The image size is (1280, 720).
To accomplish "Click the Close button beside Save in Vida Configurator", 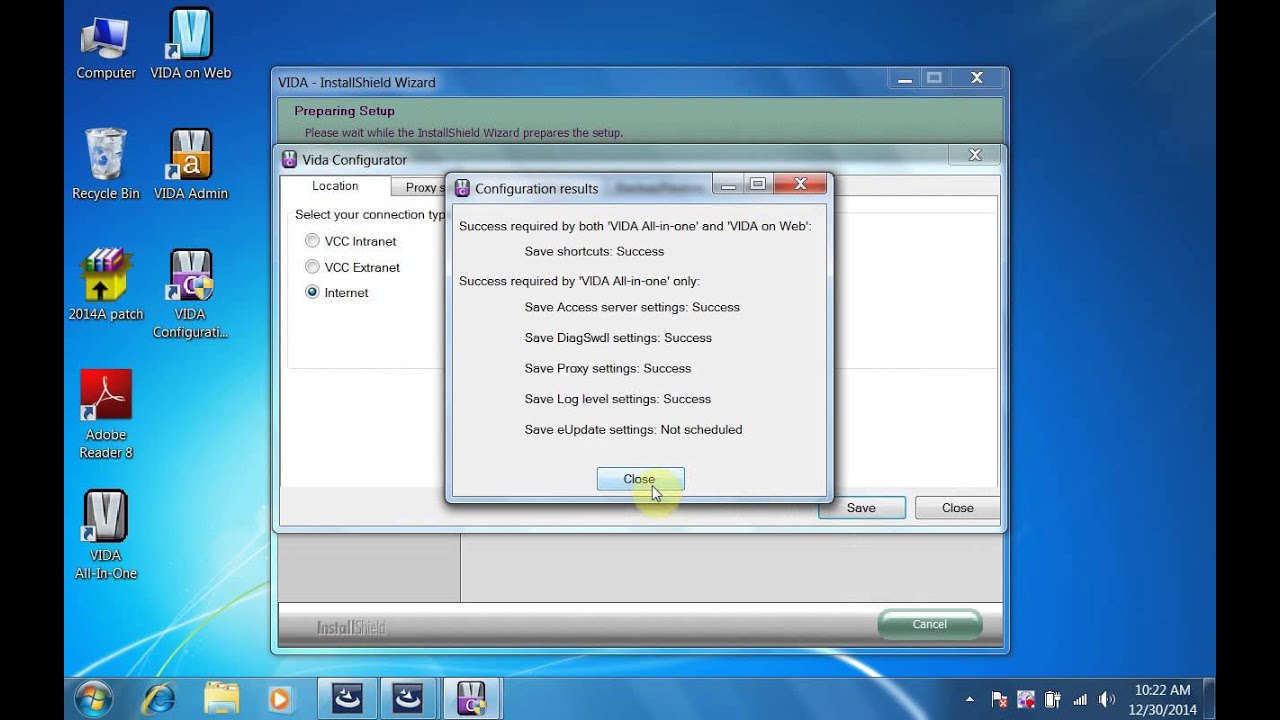I will pos(957,508).
